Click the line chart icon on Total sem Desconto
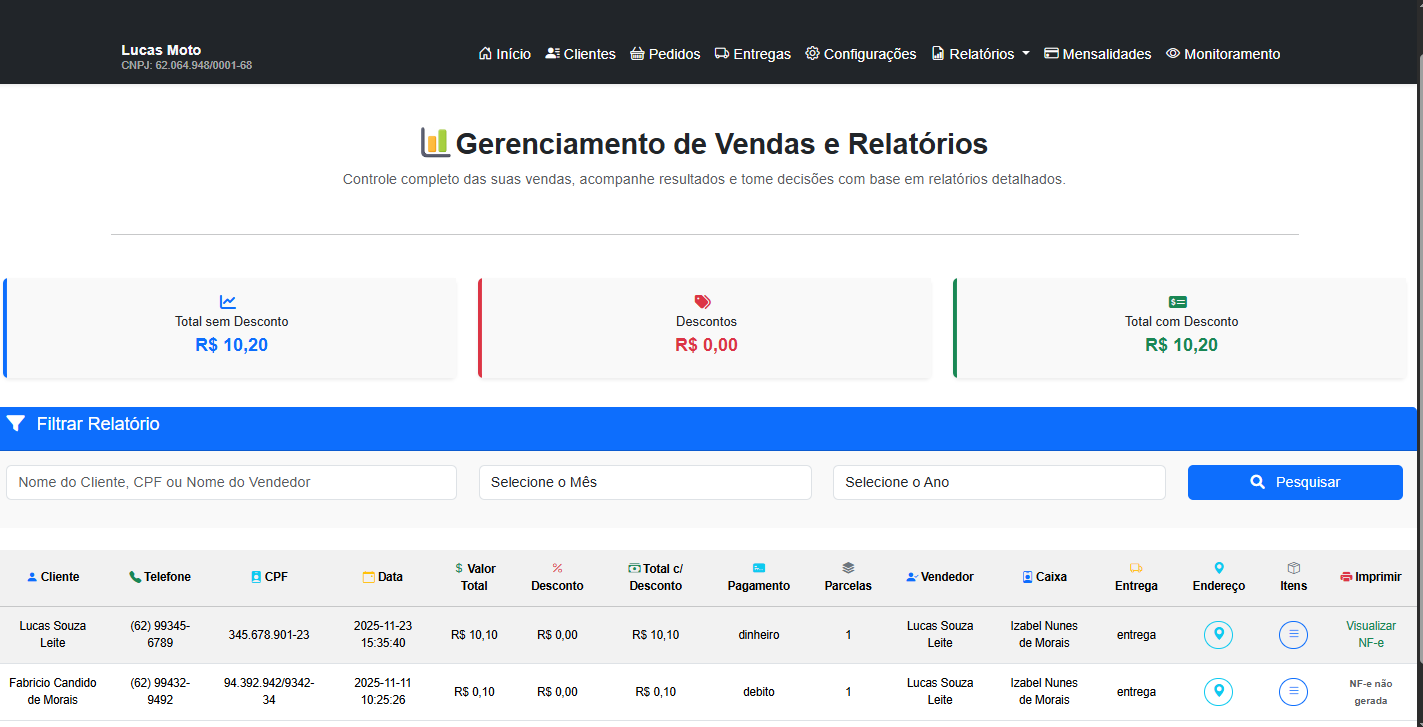 coord(230,301)
